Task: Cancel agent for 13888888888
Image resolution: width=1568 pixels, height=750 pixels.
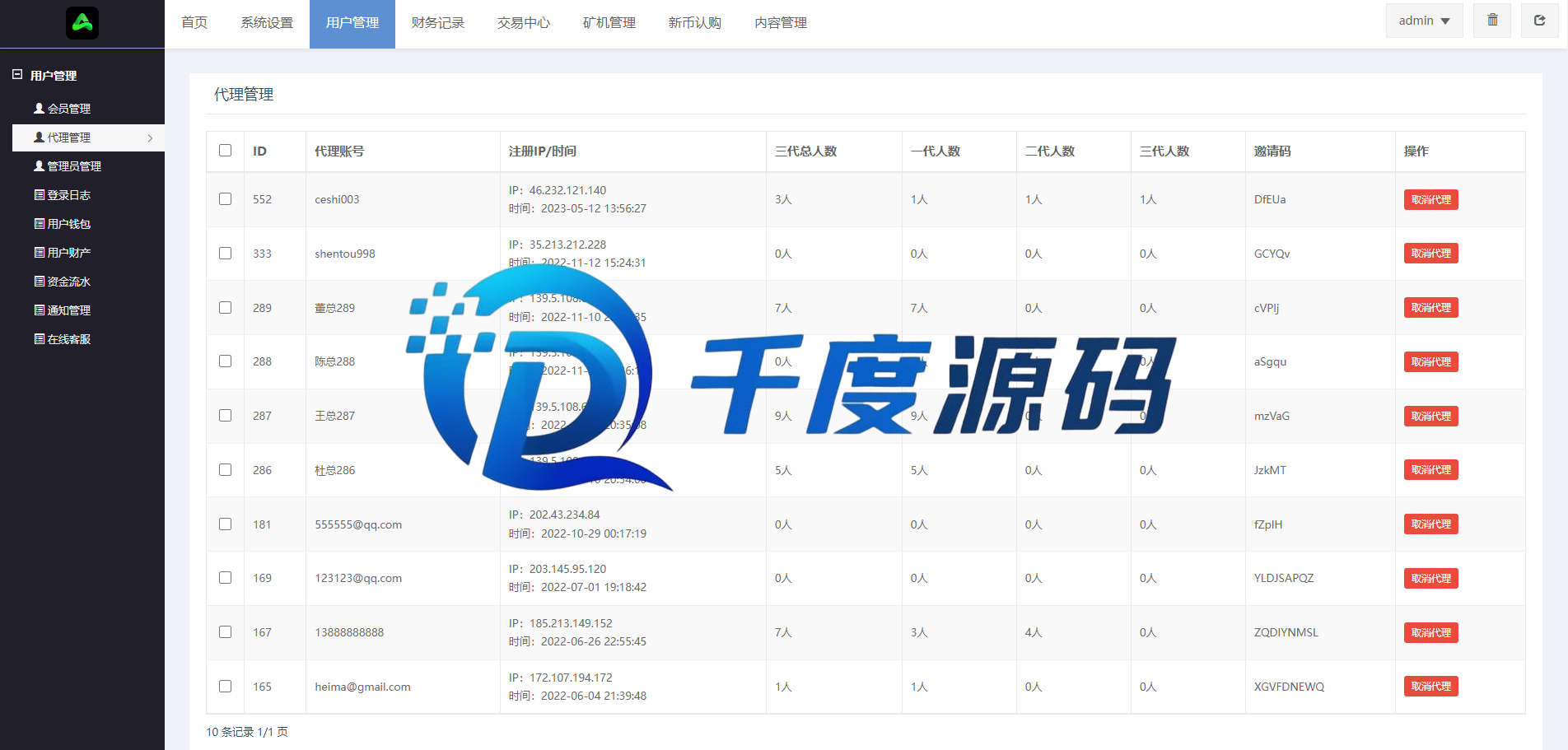Action: coord(1431,633)
